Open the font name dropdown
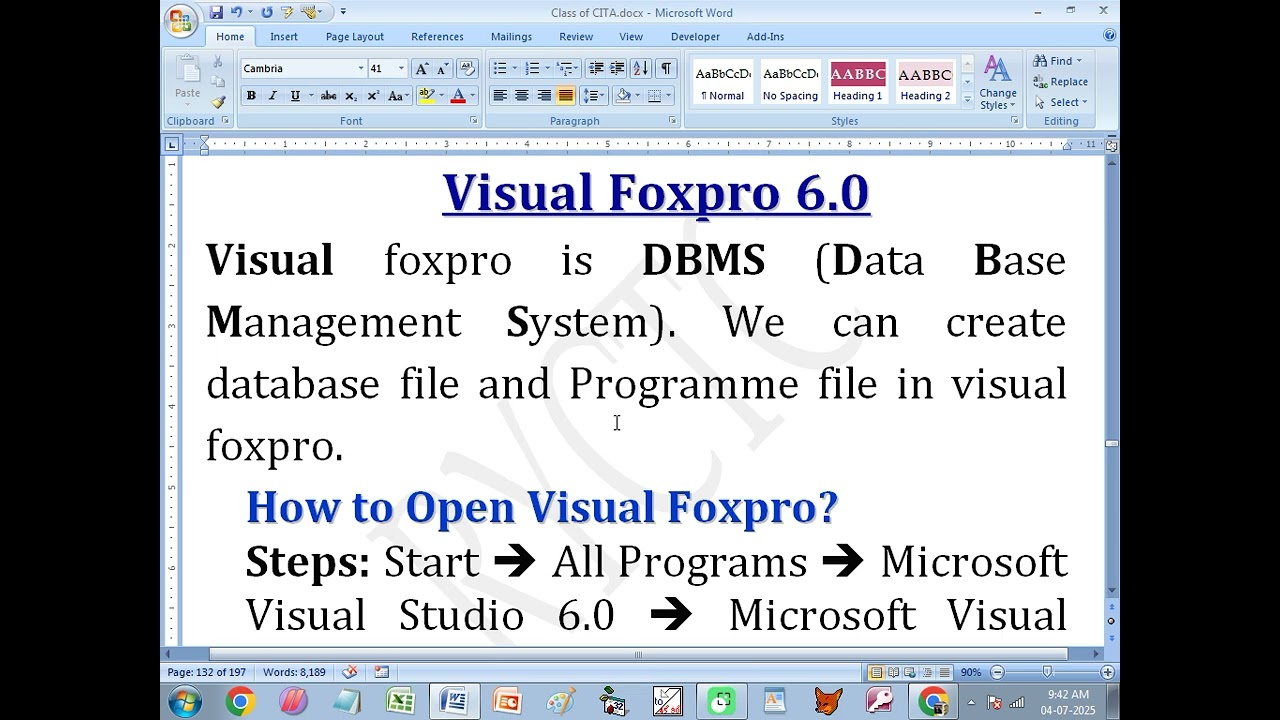This screenshot has height=720, width=1280. (x=360, y=68)
